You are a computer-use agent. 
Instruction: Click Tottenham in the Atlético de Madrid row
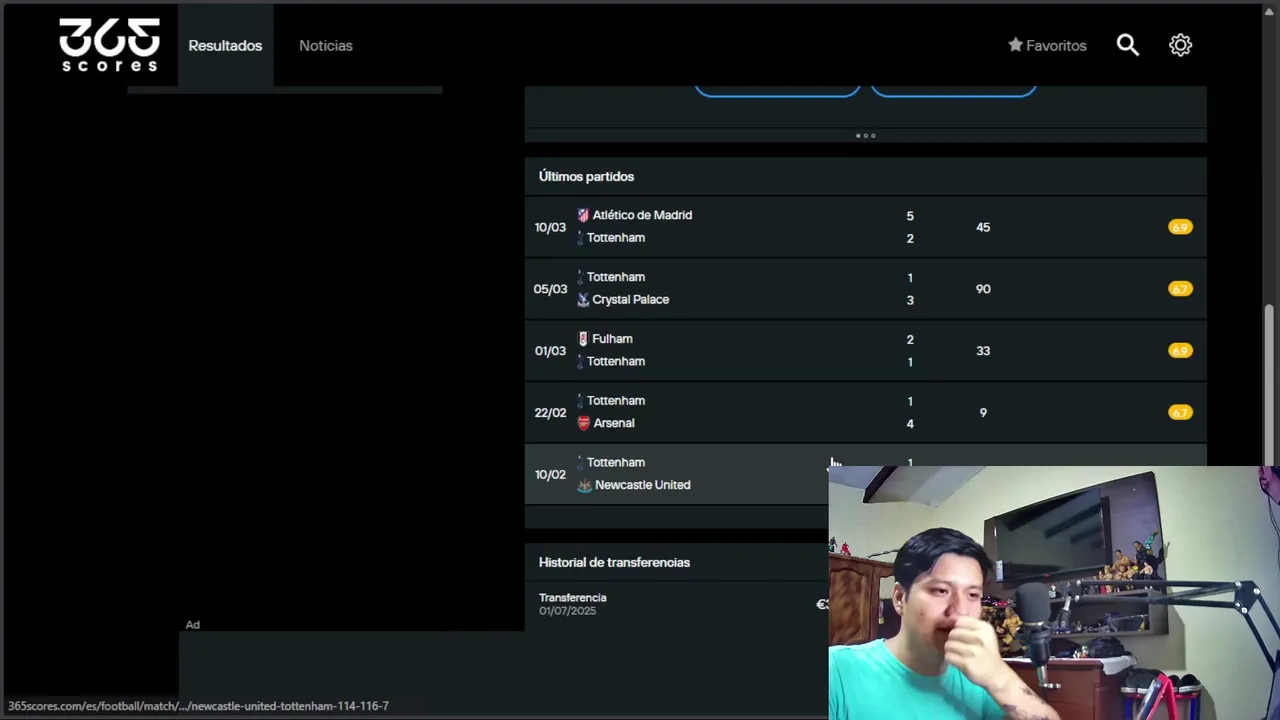pos(616,238)
